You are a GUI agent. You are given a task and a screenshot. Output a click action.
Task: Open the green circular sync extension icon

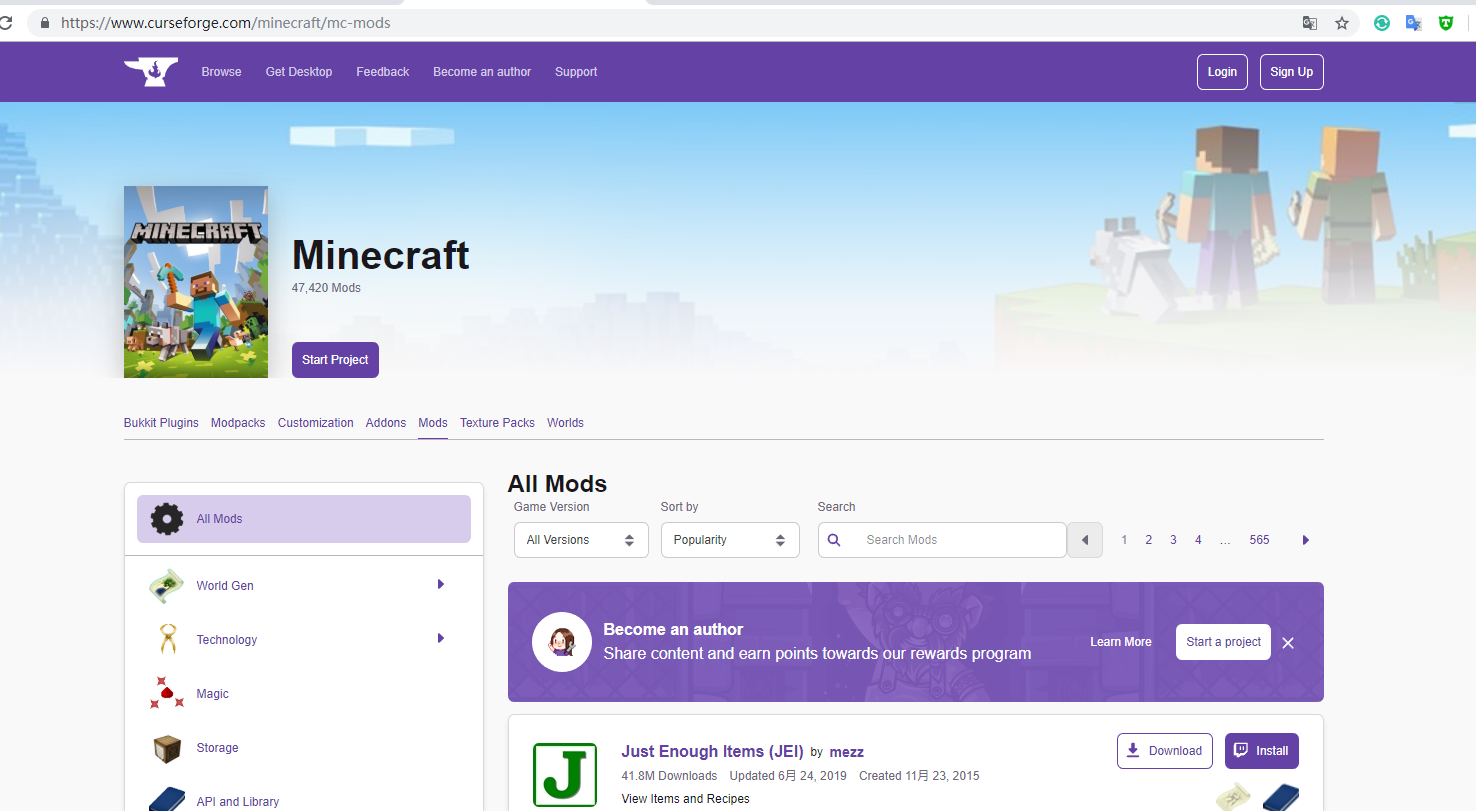(x=1382, y=23)
